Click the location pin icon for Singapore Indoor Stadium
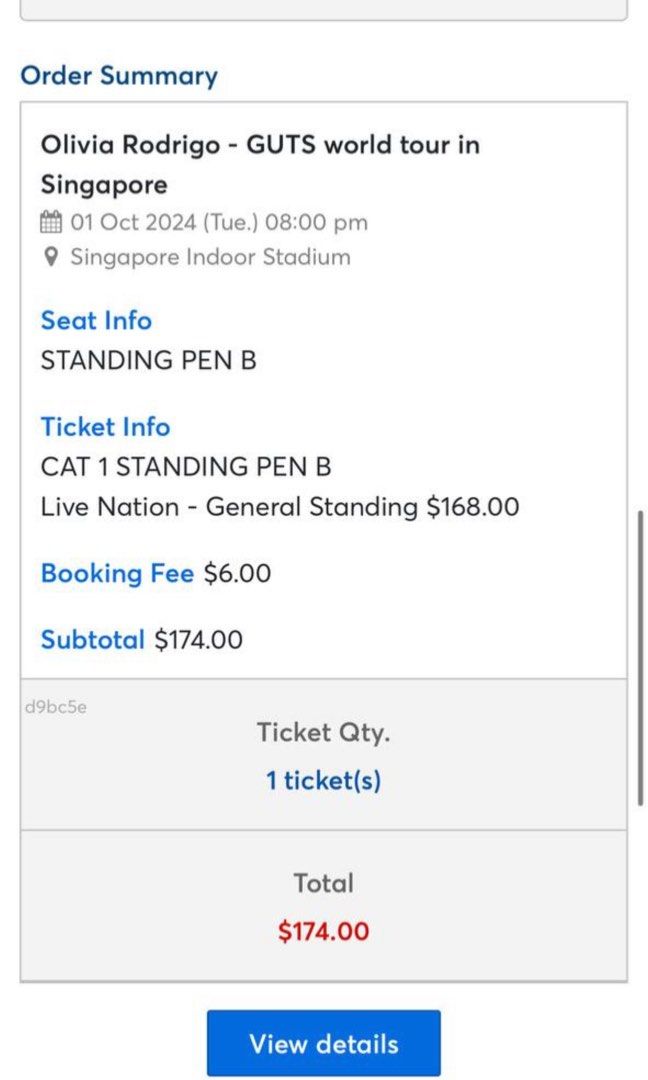 pyautogui.click(x=49, y=258)
